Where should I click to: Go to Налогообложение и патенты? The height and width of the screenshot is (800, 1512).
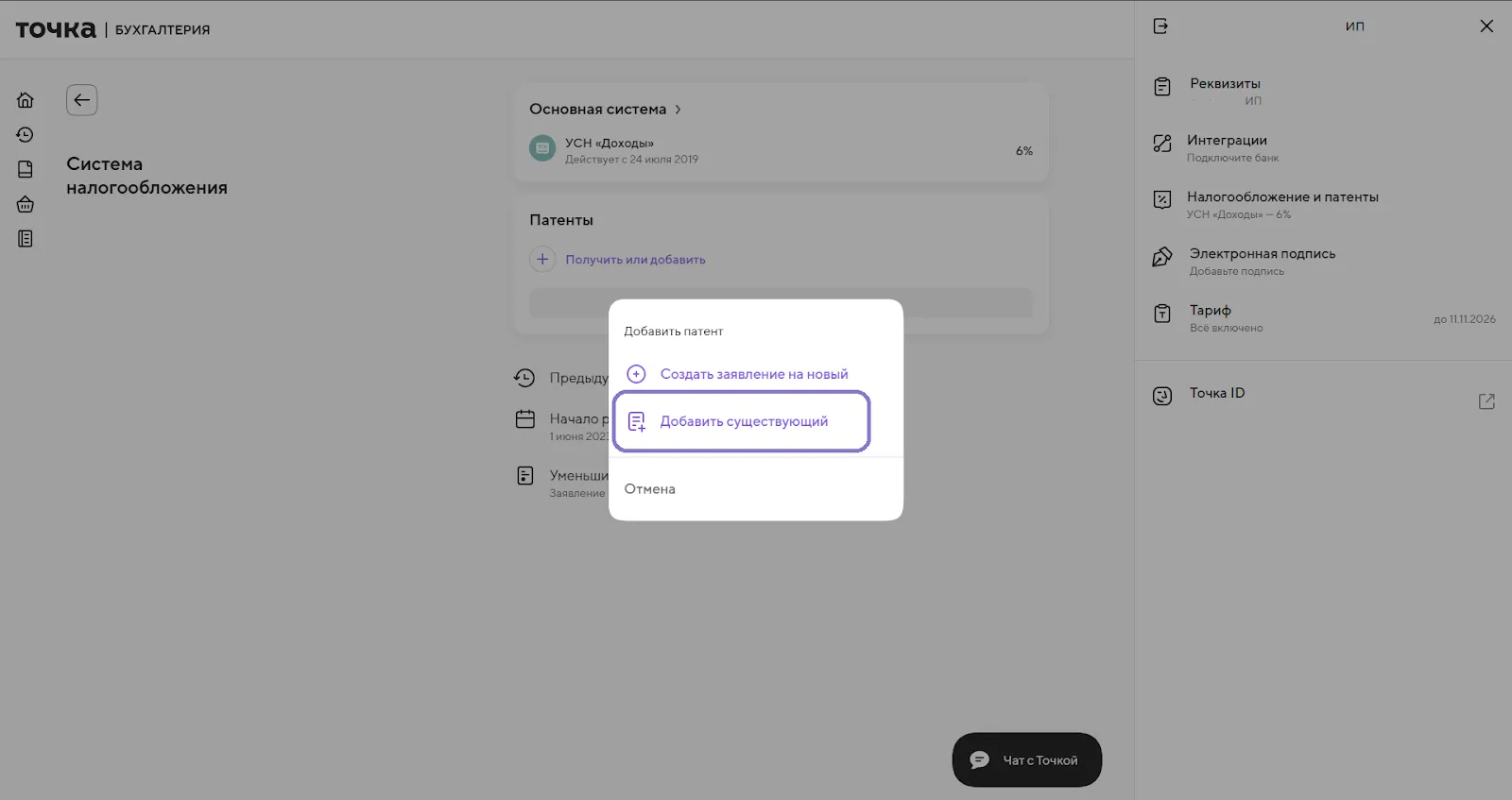click(1281, 197)
